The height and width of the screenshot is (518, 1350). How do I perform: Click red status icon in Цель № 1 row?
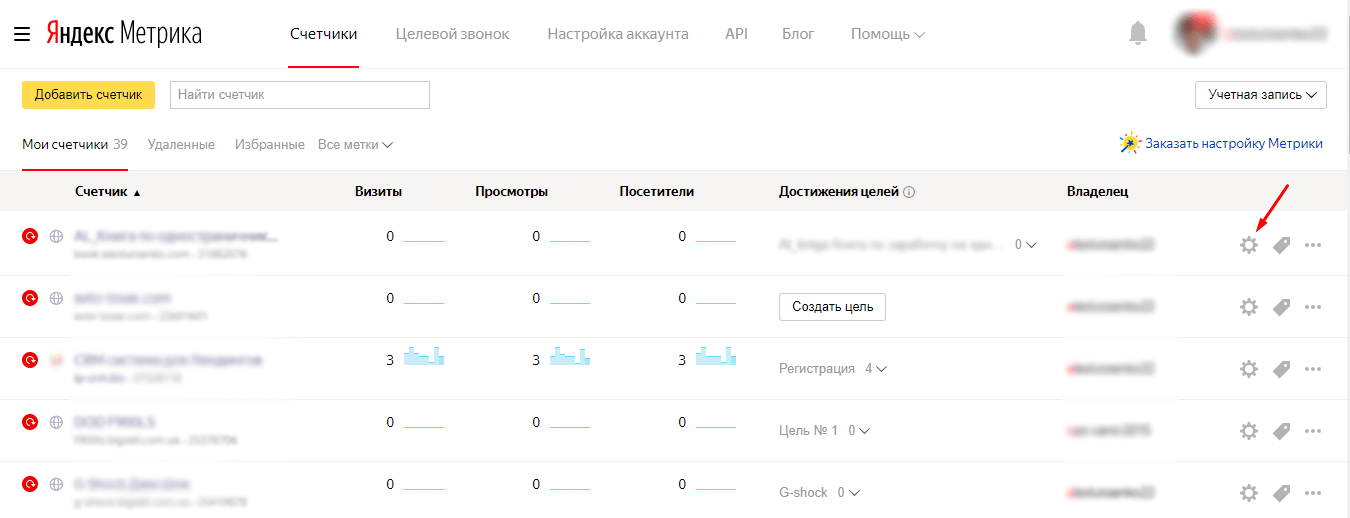pos(30,421)
